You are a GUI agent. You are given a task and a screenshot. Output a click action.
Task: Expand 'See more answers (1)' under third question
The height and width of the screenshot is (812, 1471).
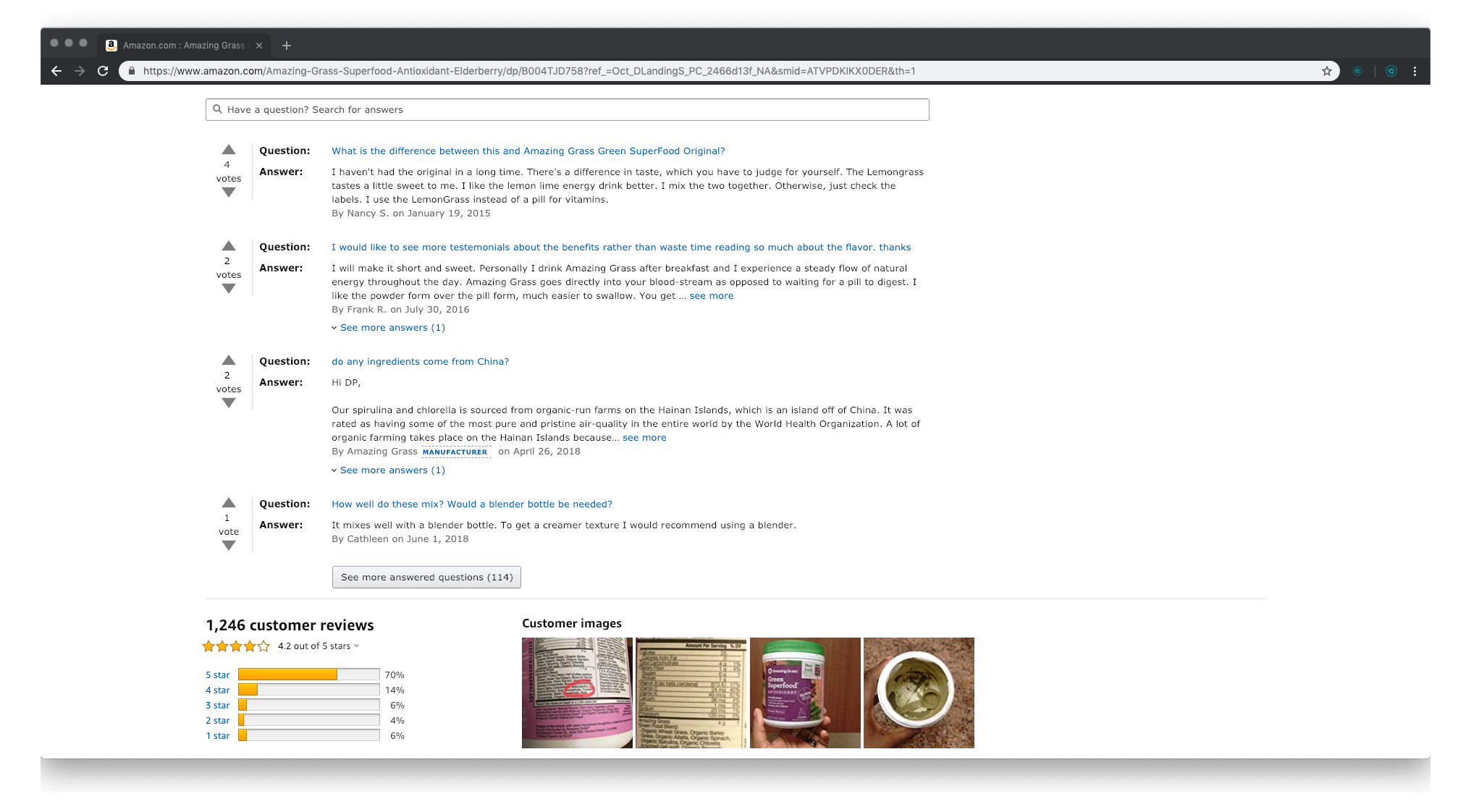[x=391, y=470]
